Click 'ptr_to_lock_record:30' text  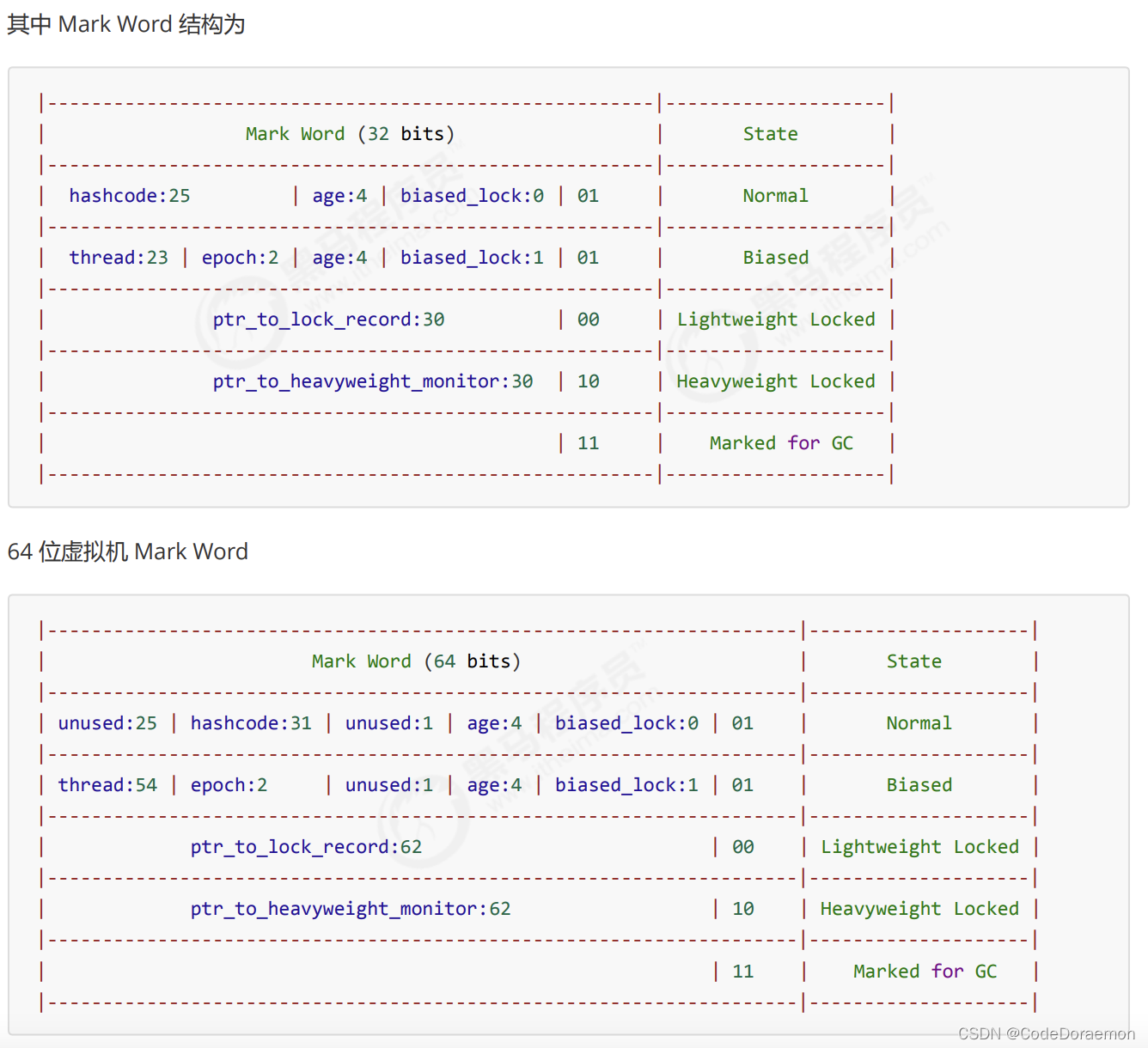pyautogui.click(x=328, y=320)
